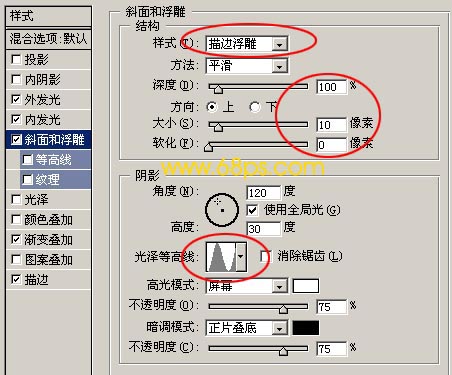Screen dimensions: 452x375
Task: Click the 高度 altitude field showing 30
Action: 263,229
